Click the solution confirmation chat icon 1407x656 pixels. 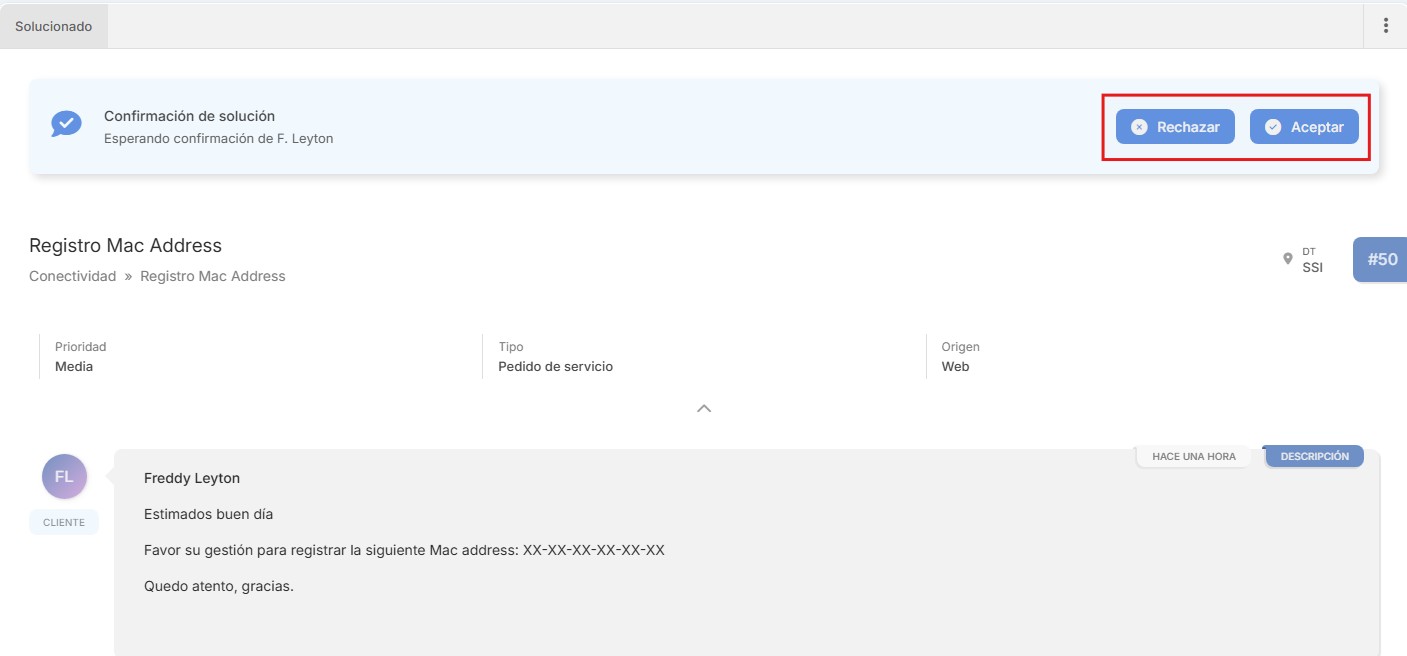[x=66, y=124]
